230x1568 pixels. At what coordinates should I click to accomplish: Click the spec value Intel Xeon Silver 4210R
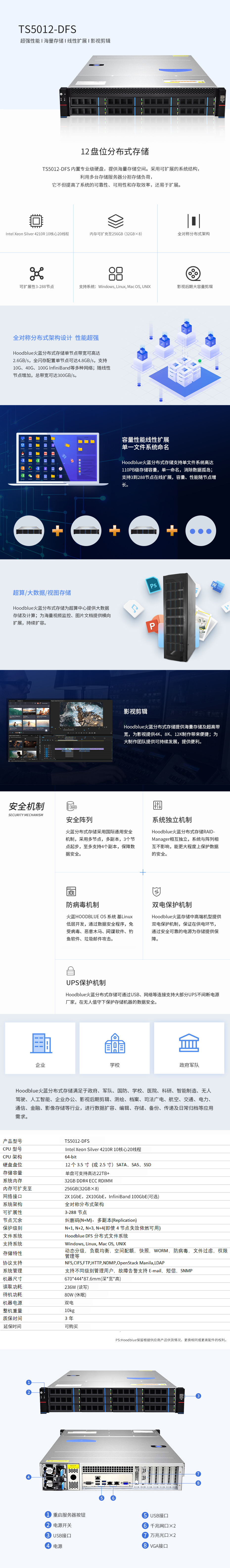(x=103, y=1149)
